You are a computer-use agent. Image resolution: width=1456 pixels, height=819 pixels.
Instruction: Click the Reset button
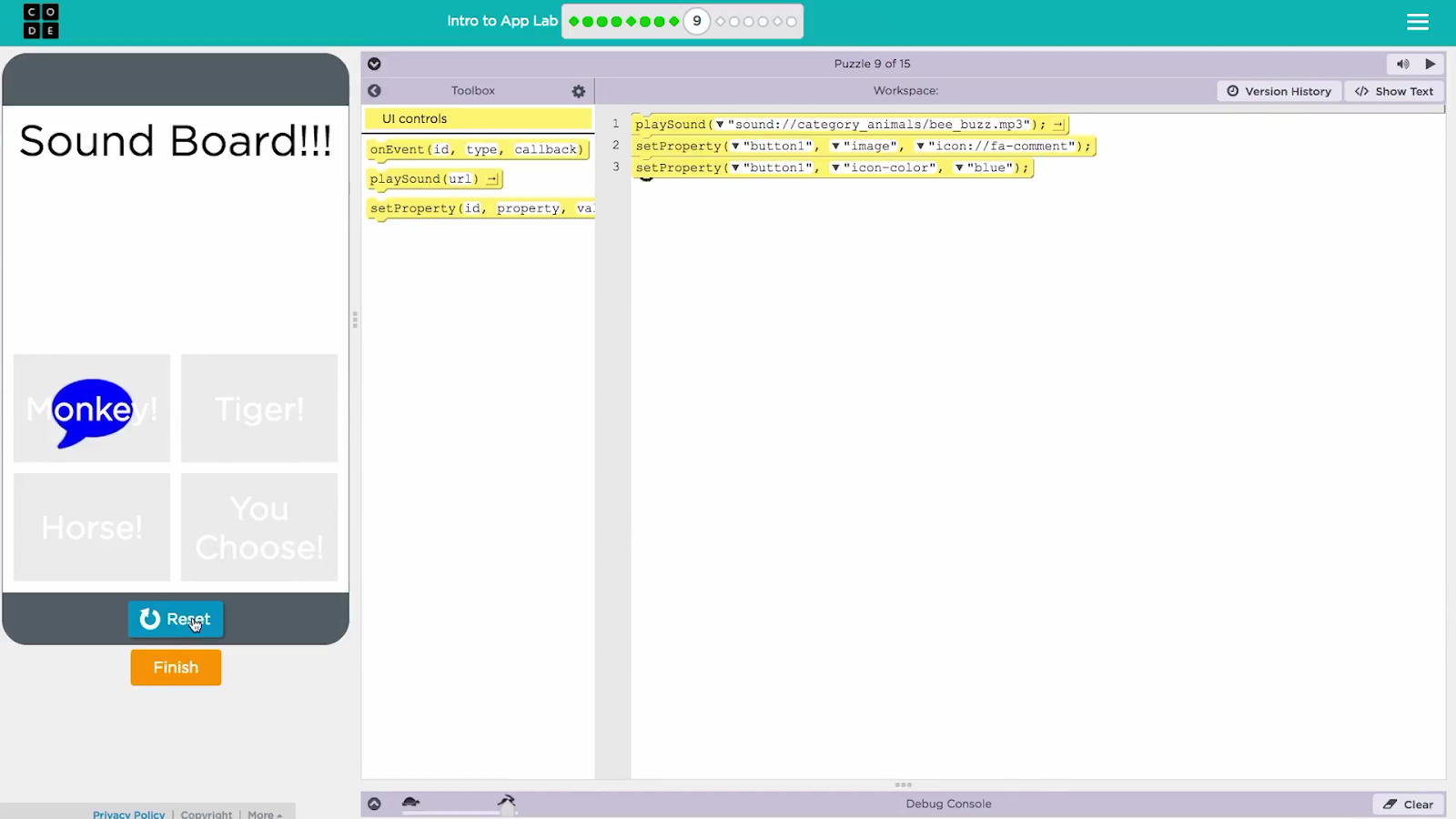point(176,620)
